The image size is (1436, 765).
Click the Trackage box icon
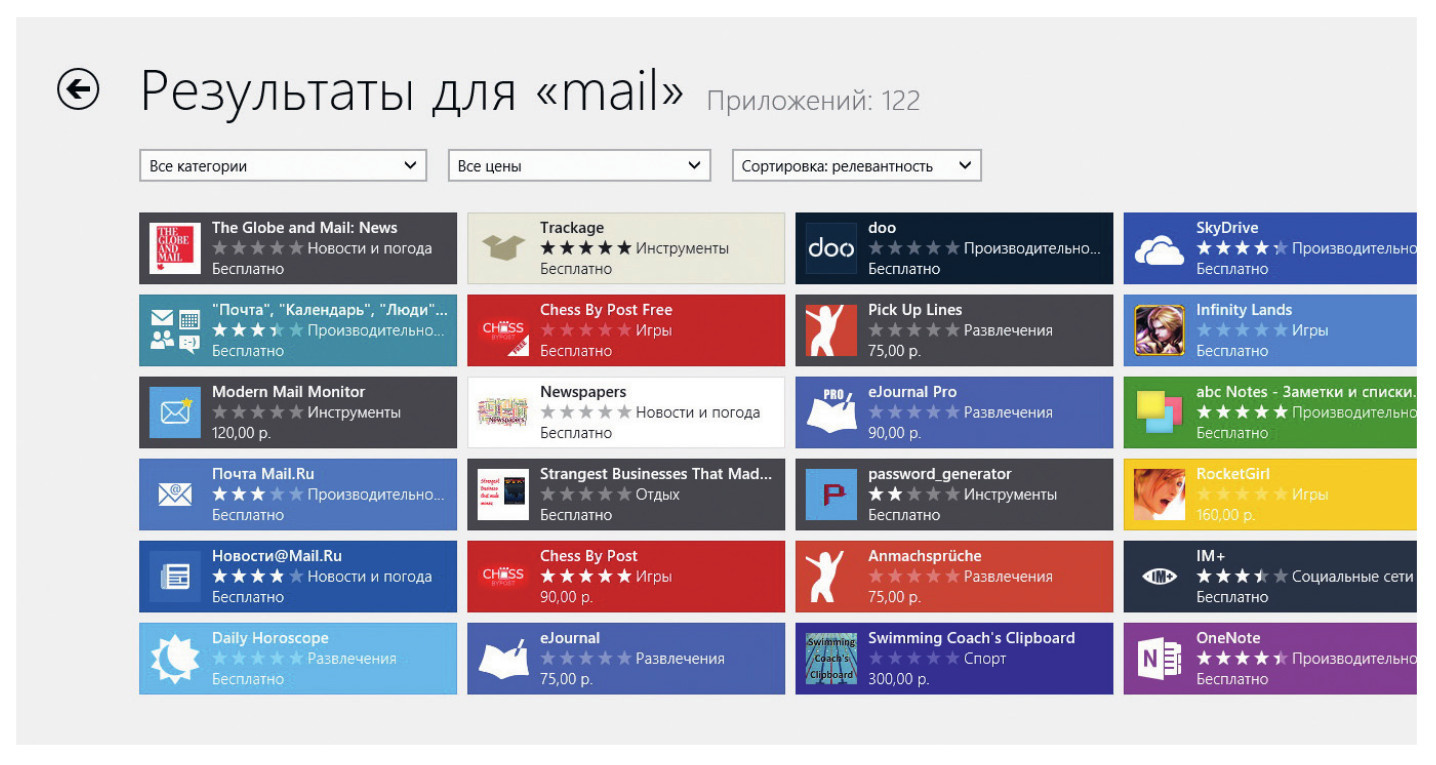pyautogui.click(x=503, y=248)
